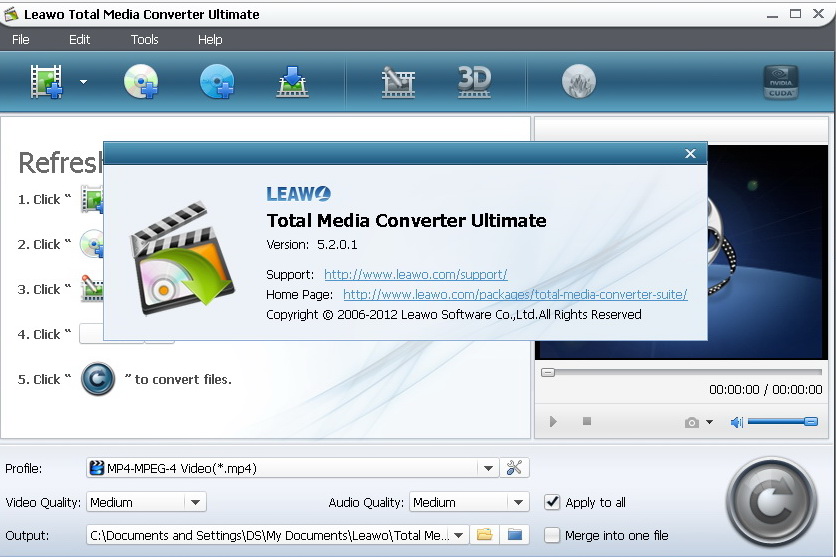
Task: Click the NVIDIA CUDA icon
Action: point(781,82)
